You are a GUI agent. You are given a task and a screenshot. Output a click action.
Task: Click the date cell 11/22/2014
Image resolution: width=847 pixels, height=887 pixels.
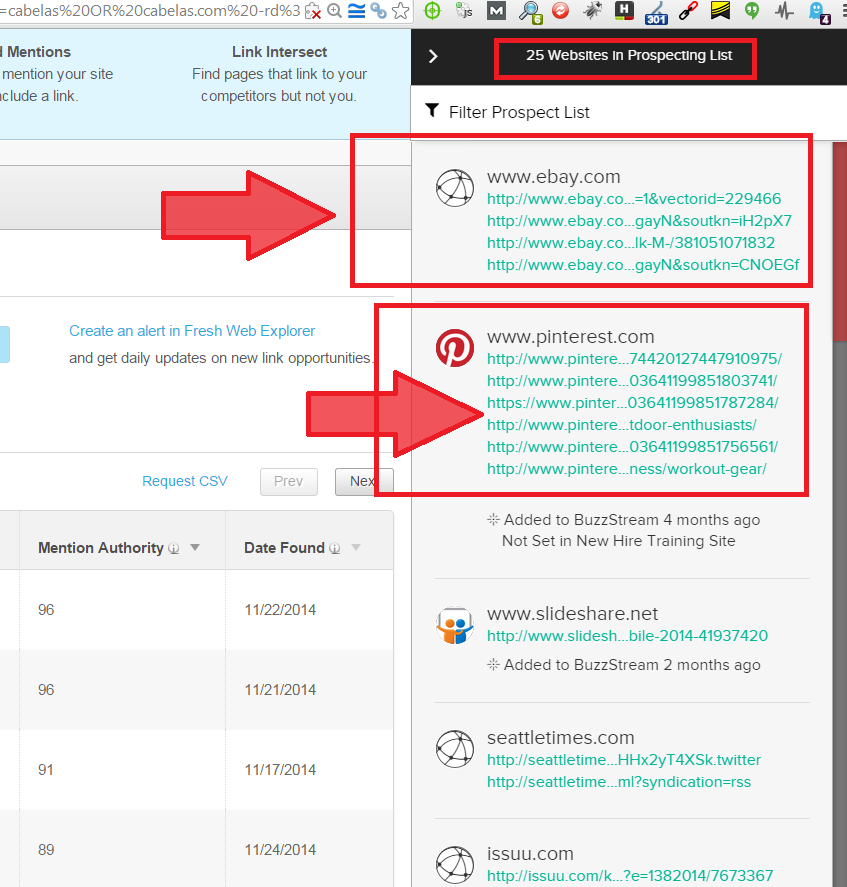(x=280, y=610)
